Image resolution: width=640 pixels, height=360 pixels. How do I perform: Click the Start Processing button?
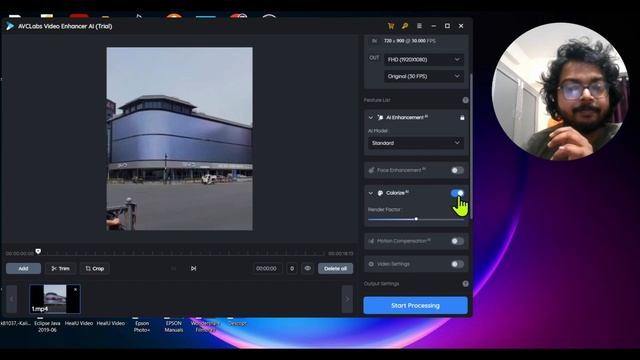tap(416, 305)
